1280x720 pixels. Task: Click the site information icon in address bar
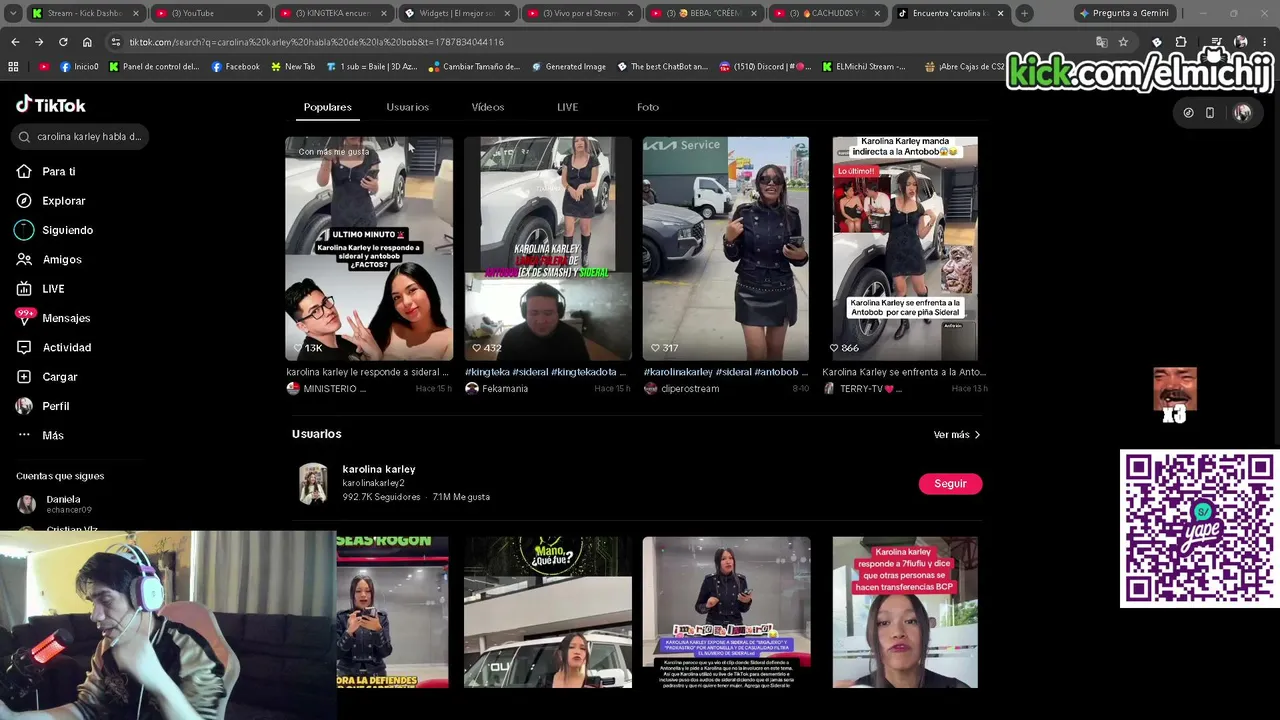point(116,42)
